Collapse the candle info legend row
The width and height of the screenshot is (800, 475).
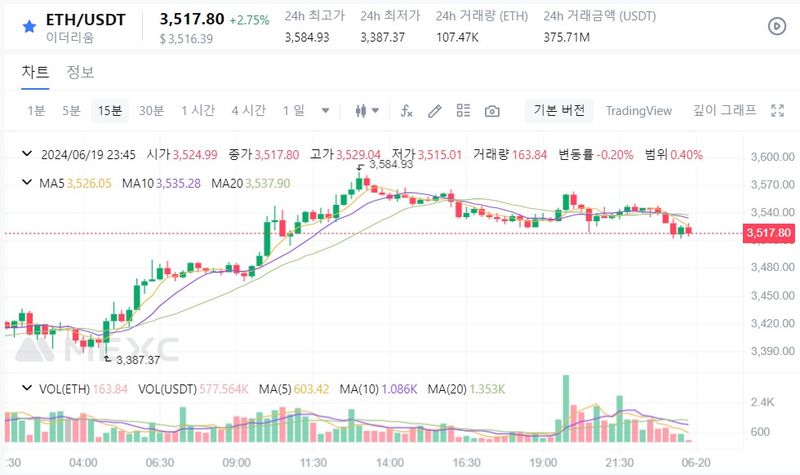tap(28, 154)
